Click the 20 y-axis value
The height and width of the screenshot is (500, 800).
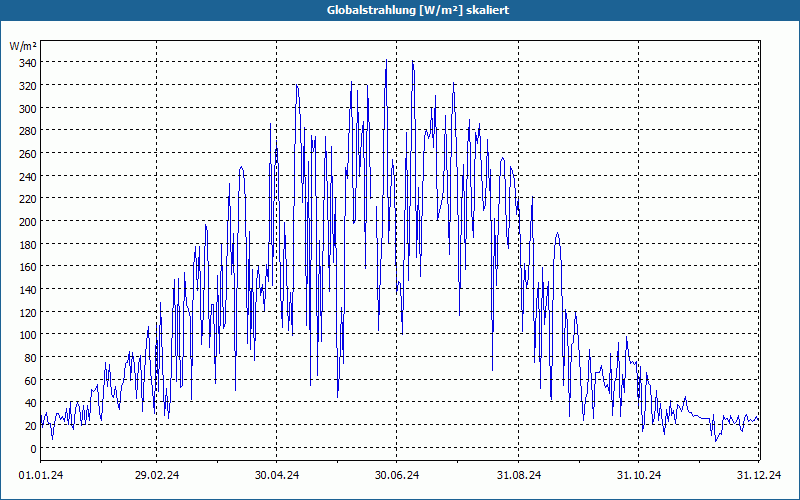(31, 427)
